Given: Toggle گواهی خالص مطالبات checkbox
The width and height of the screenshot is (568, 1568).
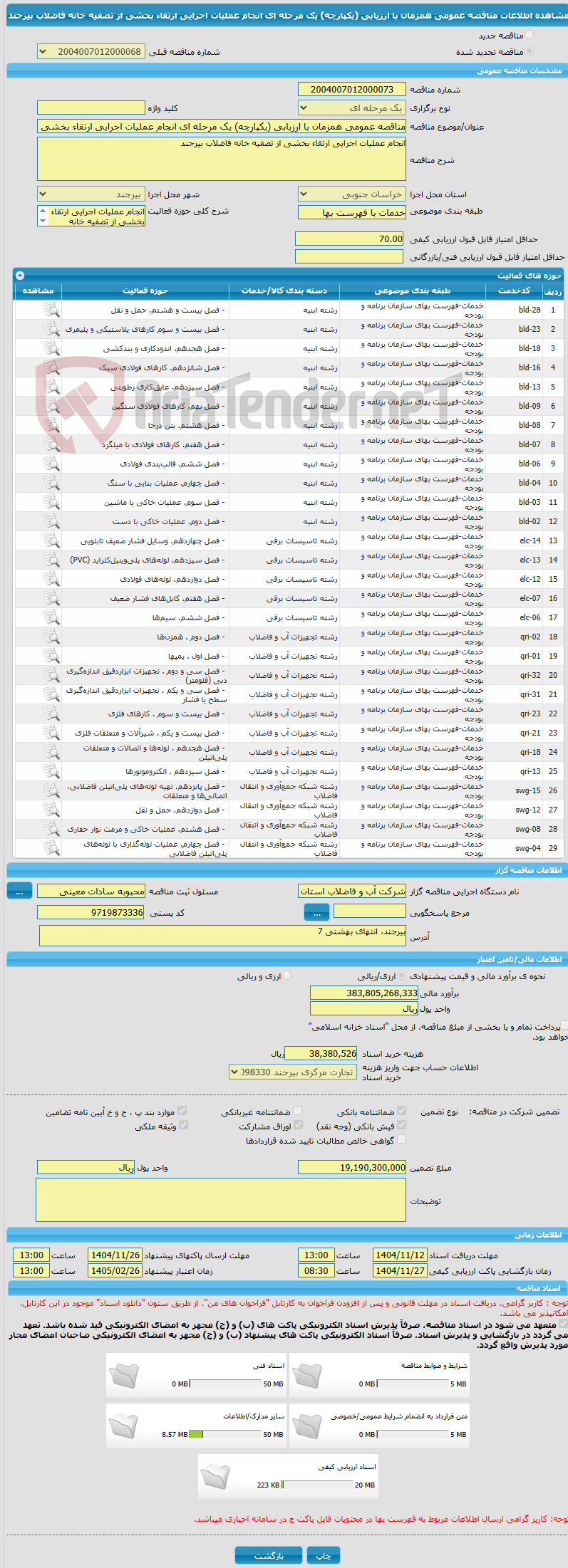Looking at the screenshot, I should (401, 1139).
